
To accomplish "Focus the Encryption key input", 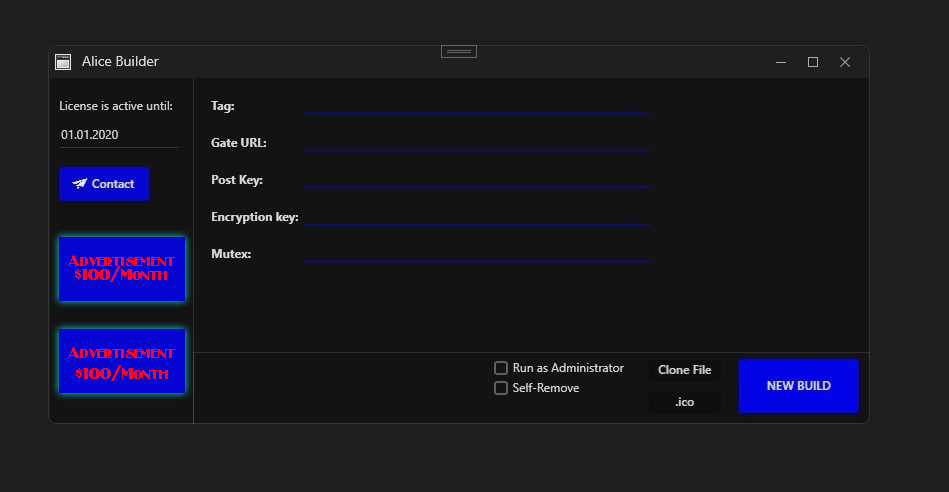I will click(477, 215).
